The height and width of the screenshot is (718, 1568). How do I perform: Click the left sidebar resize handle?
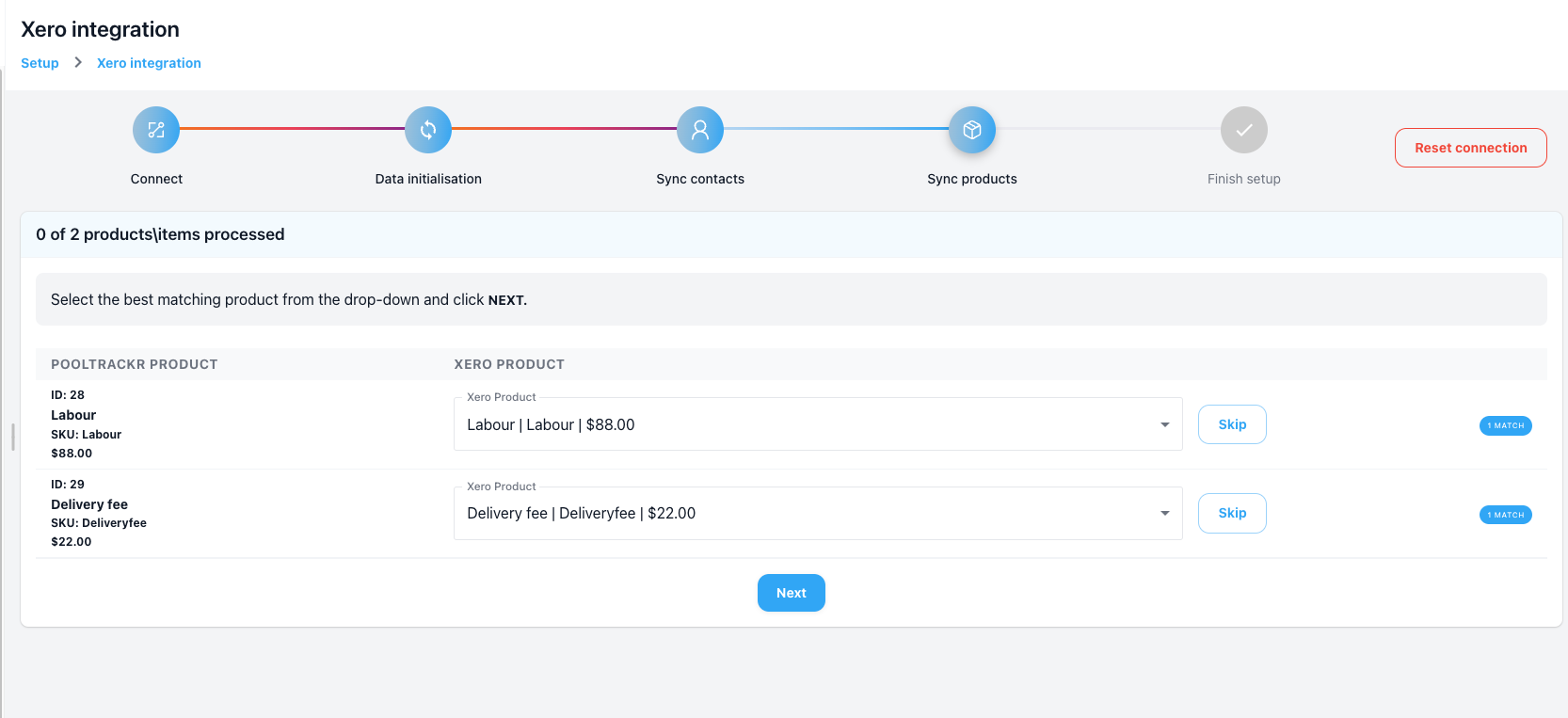(12, 437)
